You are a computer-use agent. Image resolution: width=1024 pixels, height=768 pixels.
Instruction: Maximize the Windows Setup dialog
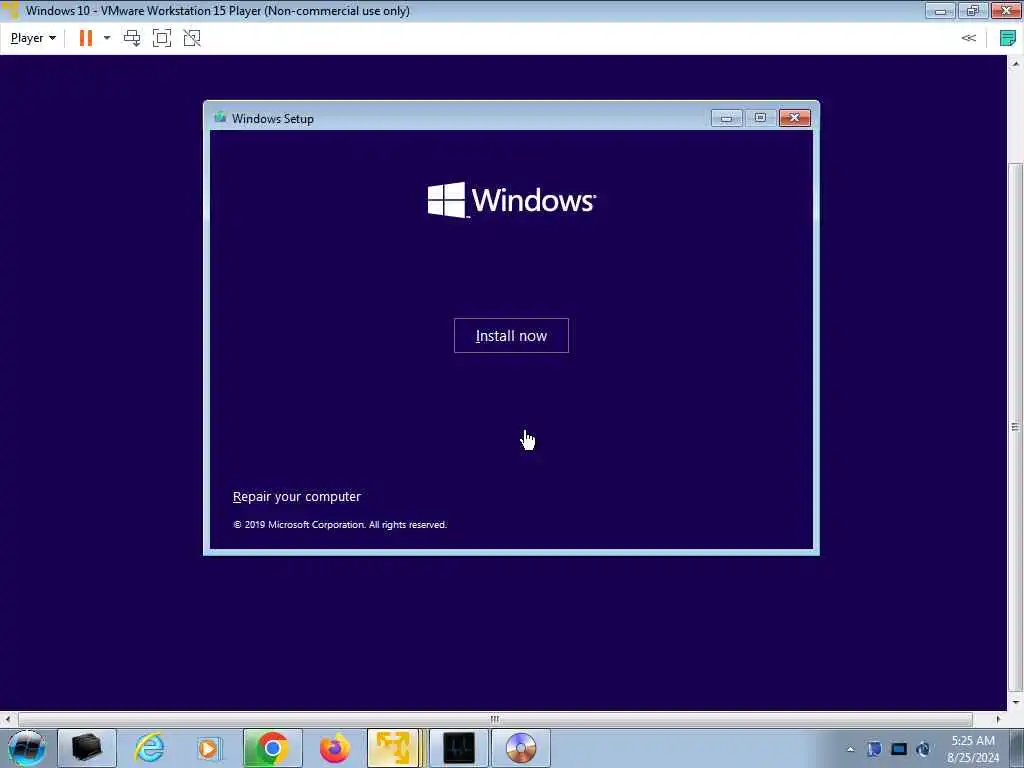[760, 118]
